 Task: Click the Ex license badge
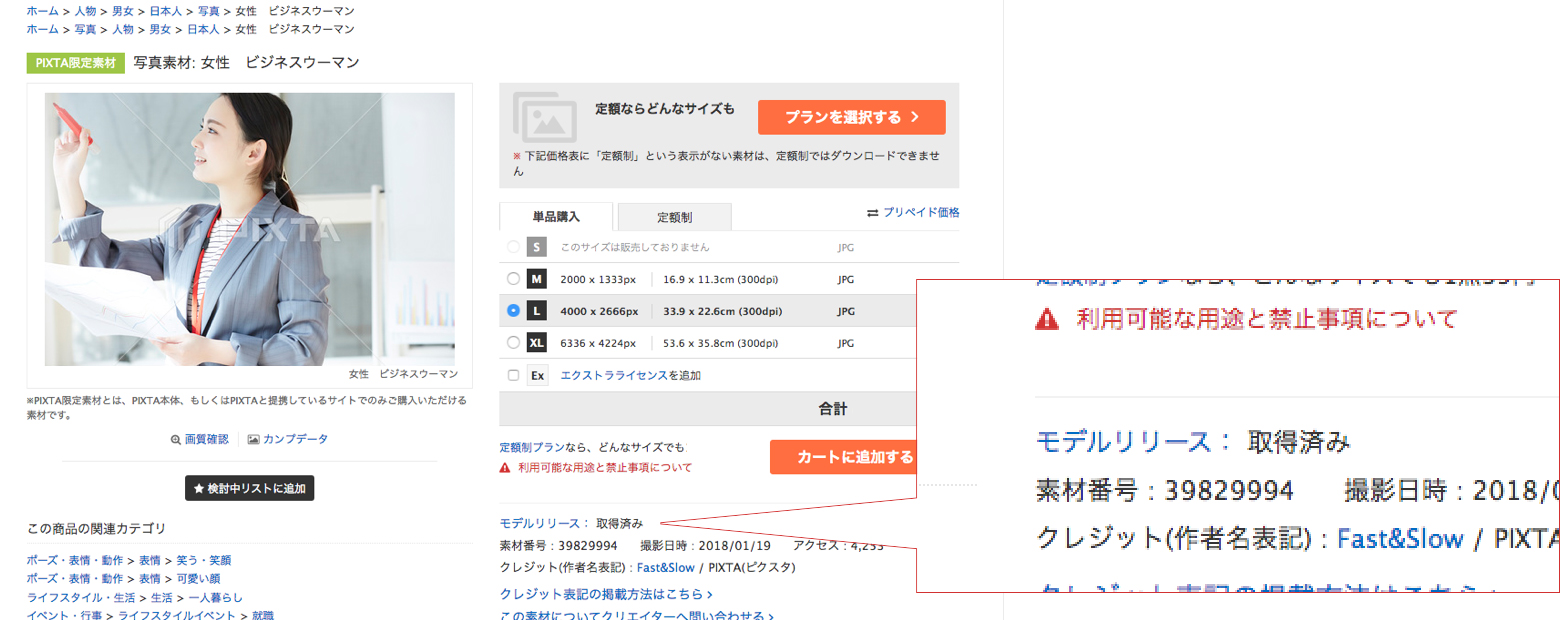tap(537, 375)
